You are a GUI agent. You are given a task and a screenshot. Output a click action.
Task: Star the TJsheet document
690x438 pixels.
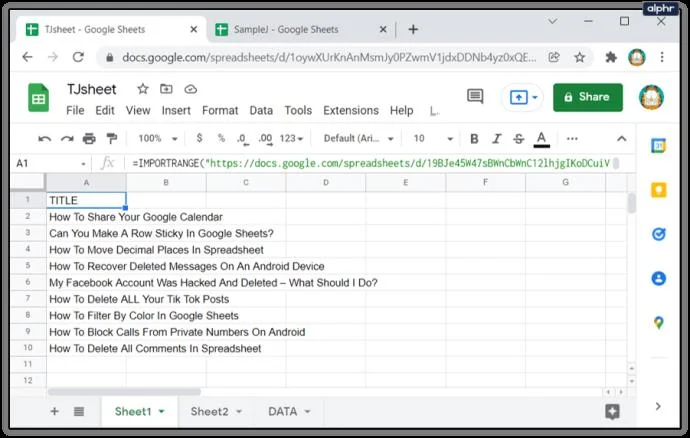pos(143,89)
